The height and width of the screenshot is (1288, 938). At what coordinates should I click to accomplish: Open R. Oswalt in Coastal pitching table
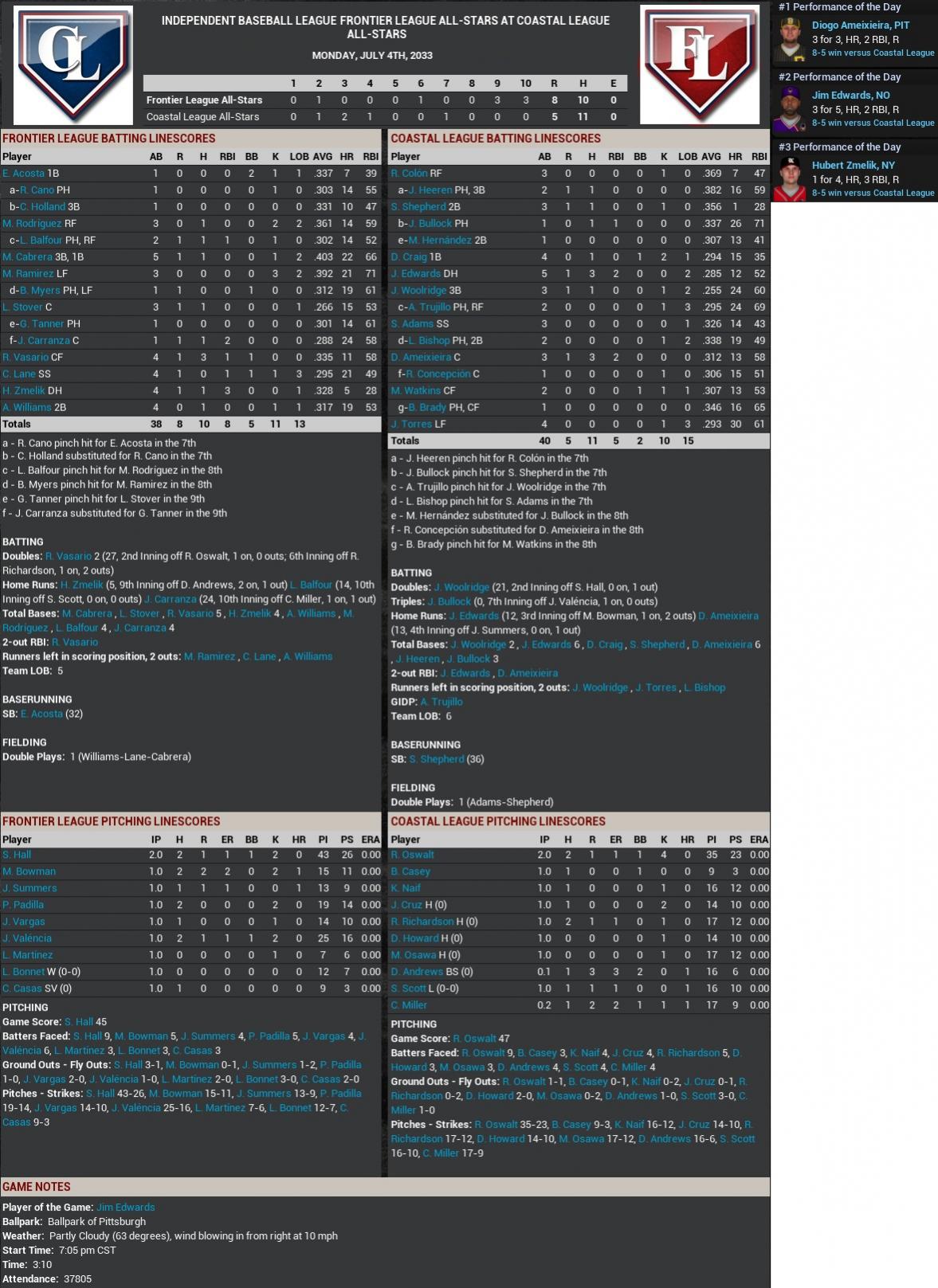click(413, 855)
